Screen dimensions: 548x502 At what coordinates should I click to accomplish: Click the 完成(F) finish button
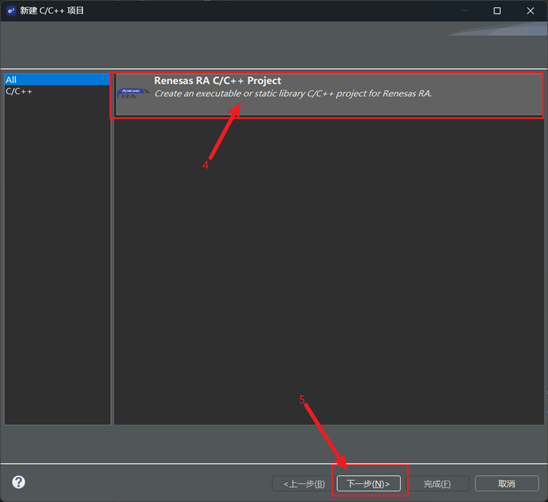pos(437,484)
